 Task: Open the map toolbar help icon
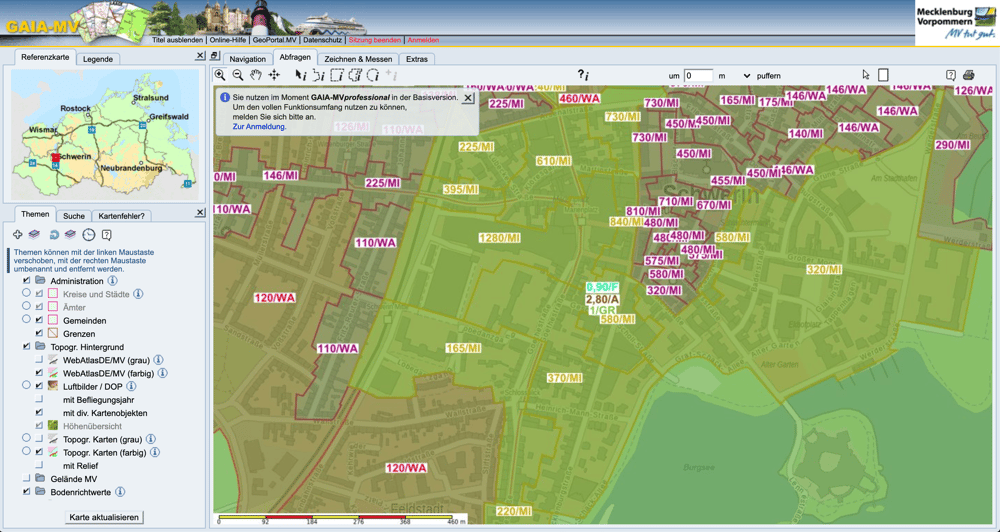951,75
